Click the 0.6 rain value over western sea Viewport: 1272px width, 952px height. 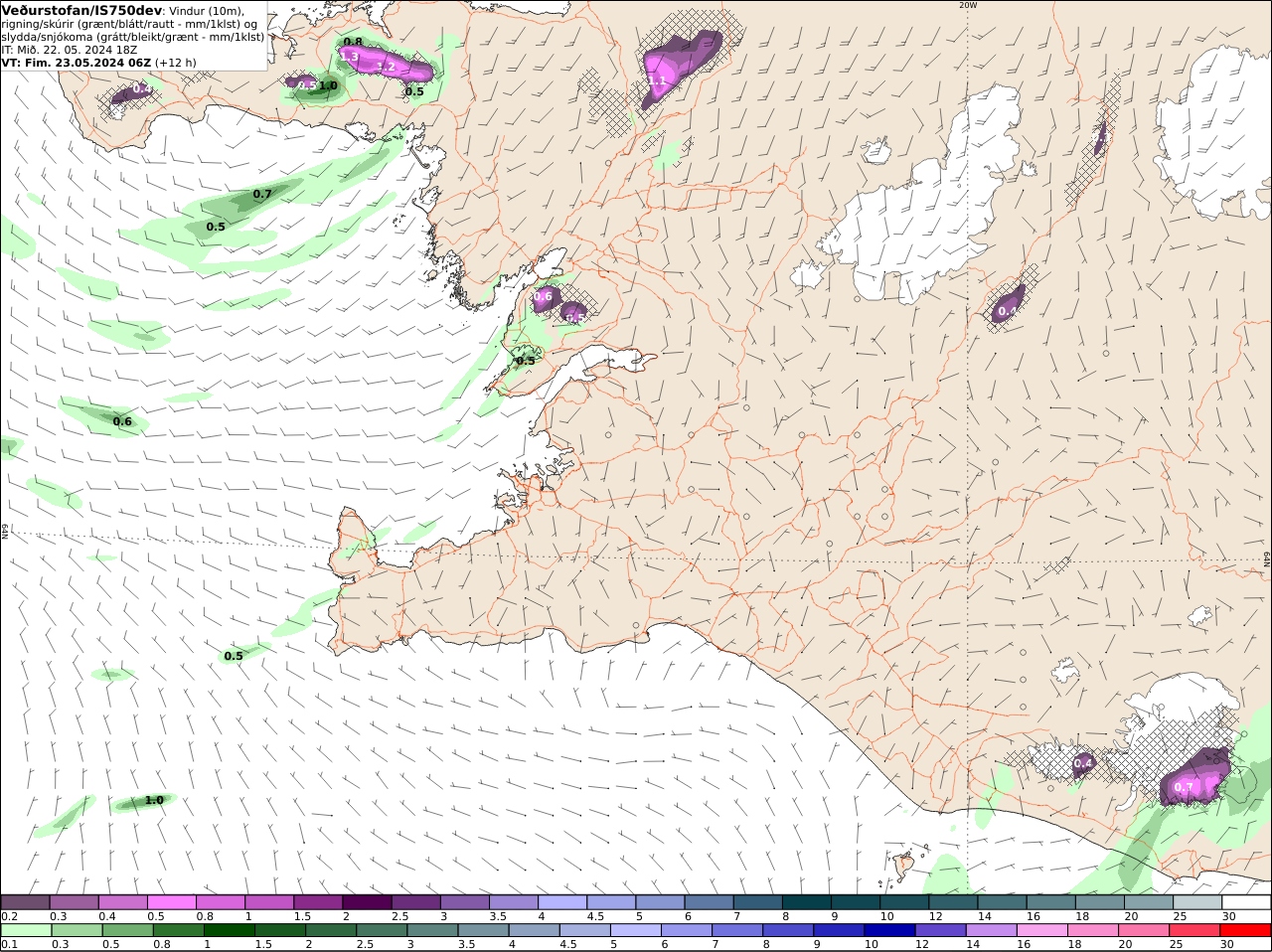[x=122, y=421]
